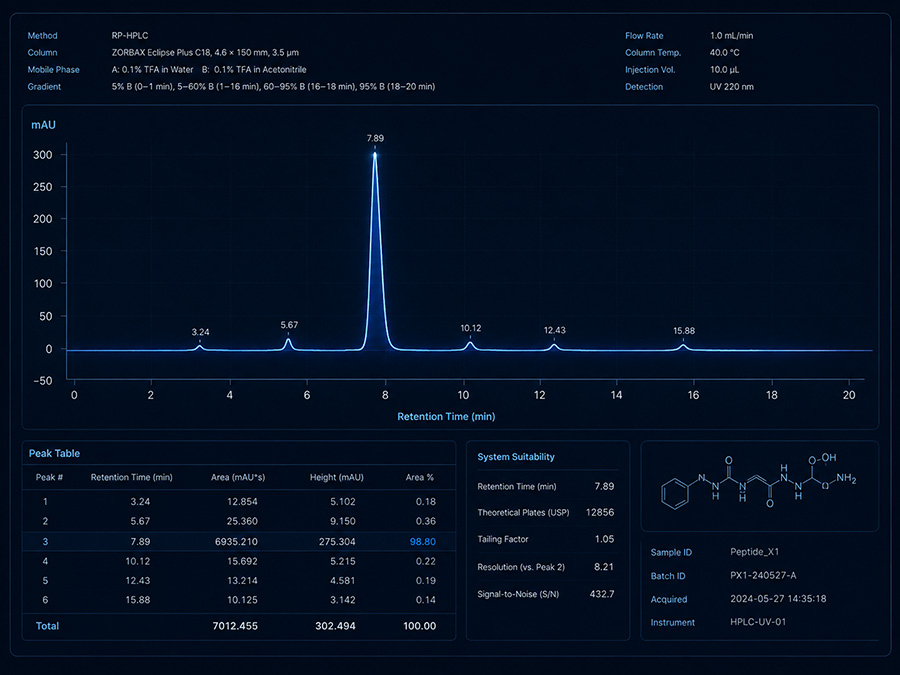The height and width of the screenshot is (675, 900).
Task: Select Batch ID value PX1-240527-A
Action: click(763, 576)
